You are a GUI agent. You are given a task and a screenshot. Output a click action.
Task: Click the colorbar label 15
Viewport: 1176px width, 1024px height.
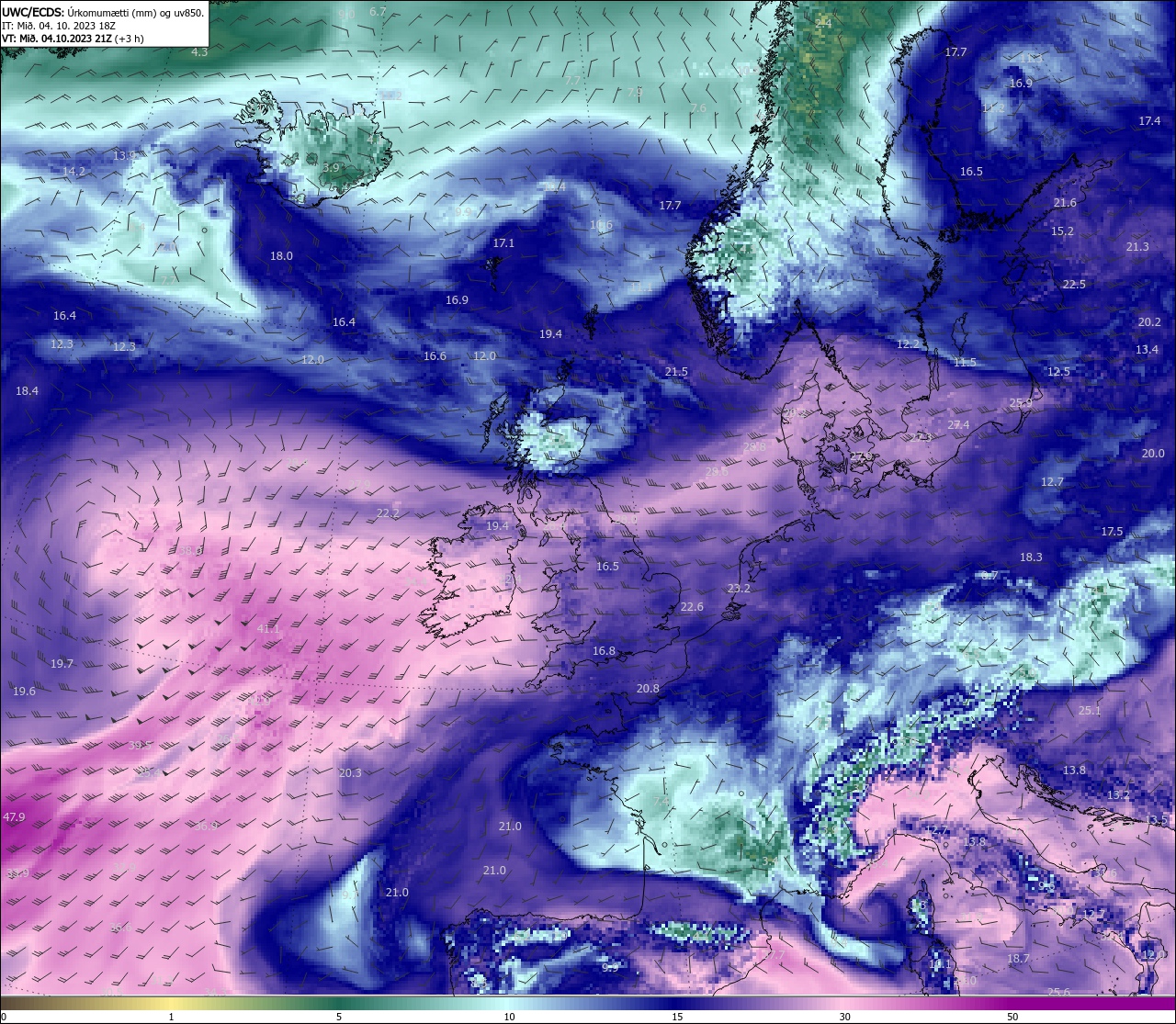tap(677, 1017)
